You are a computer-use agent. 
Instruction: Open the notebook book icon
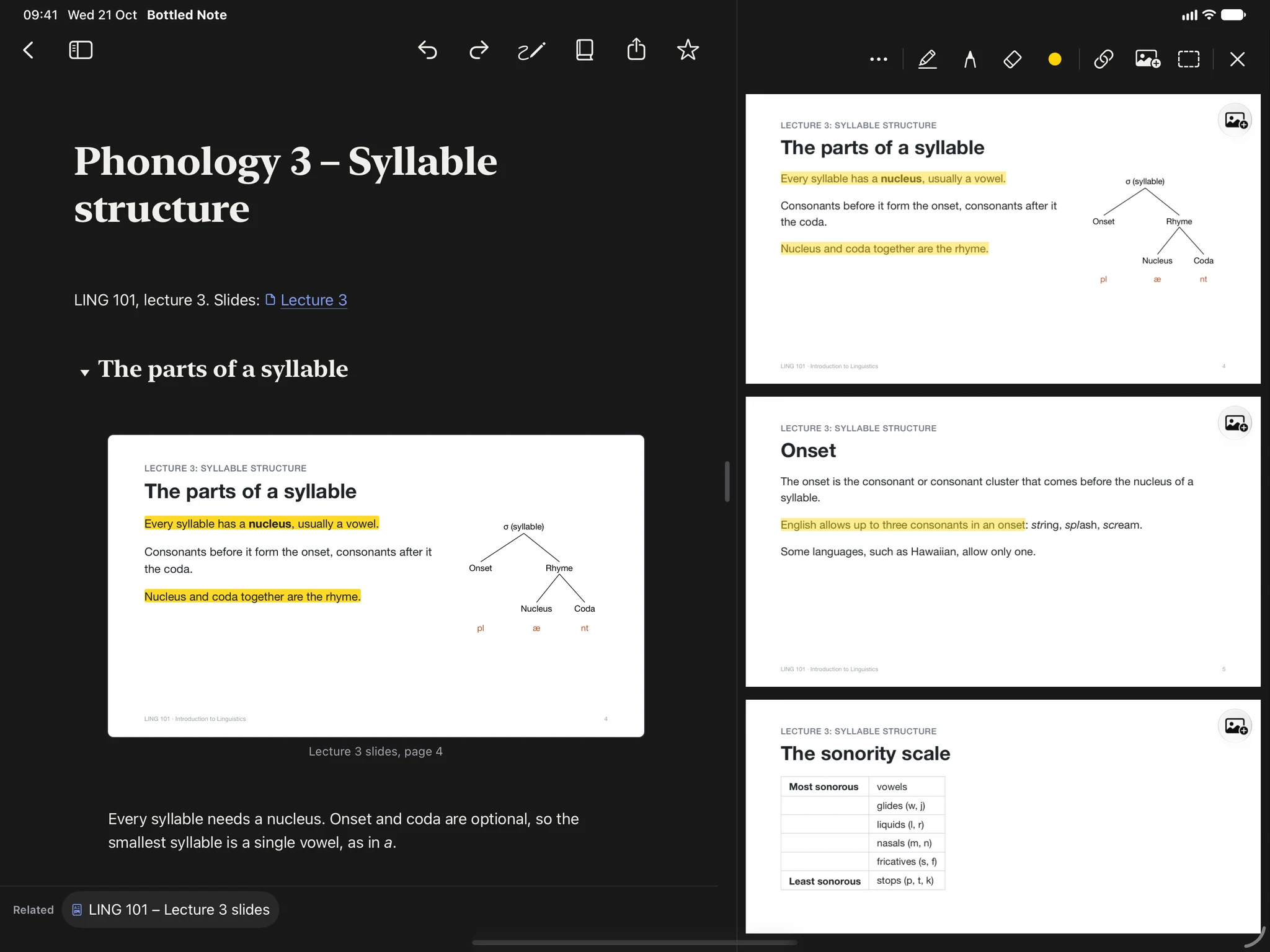584,50
